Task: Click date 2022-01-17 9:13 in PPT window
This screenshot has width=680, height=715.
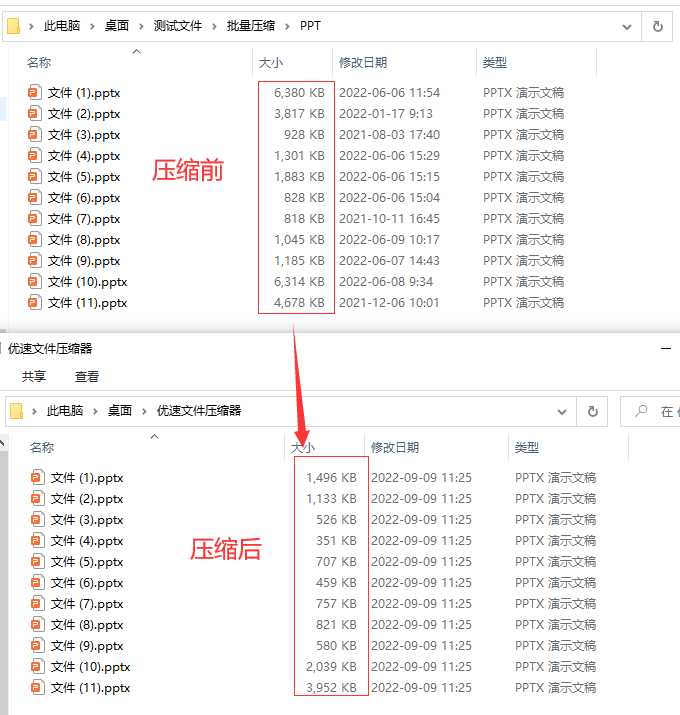Action: tap(386, 114)
